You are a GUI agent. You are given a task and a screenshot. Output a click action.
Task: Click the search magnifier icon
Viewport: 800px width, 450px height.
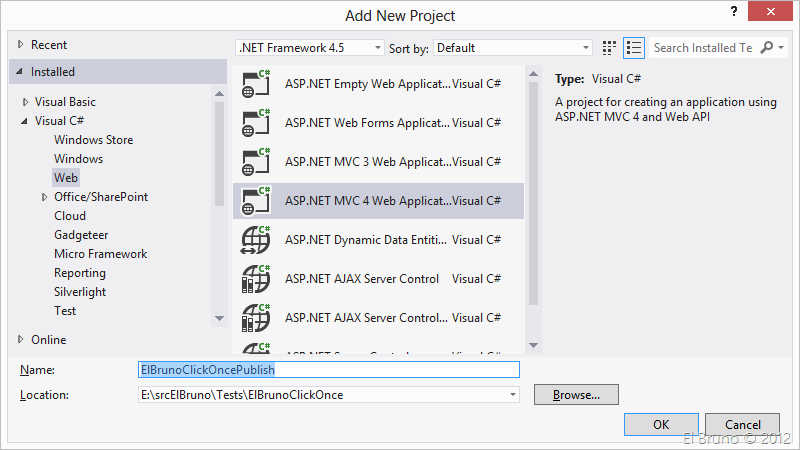point(767,48)
